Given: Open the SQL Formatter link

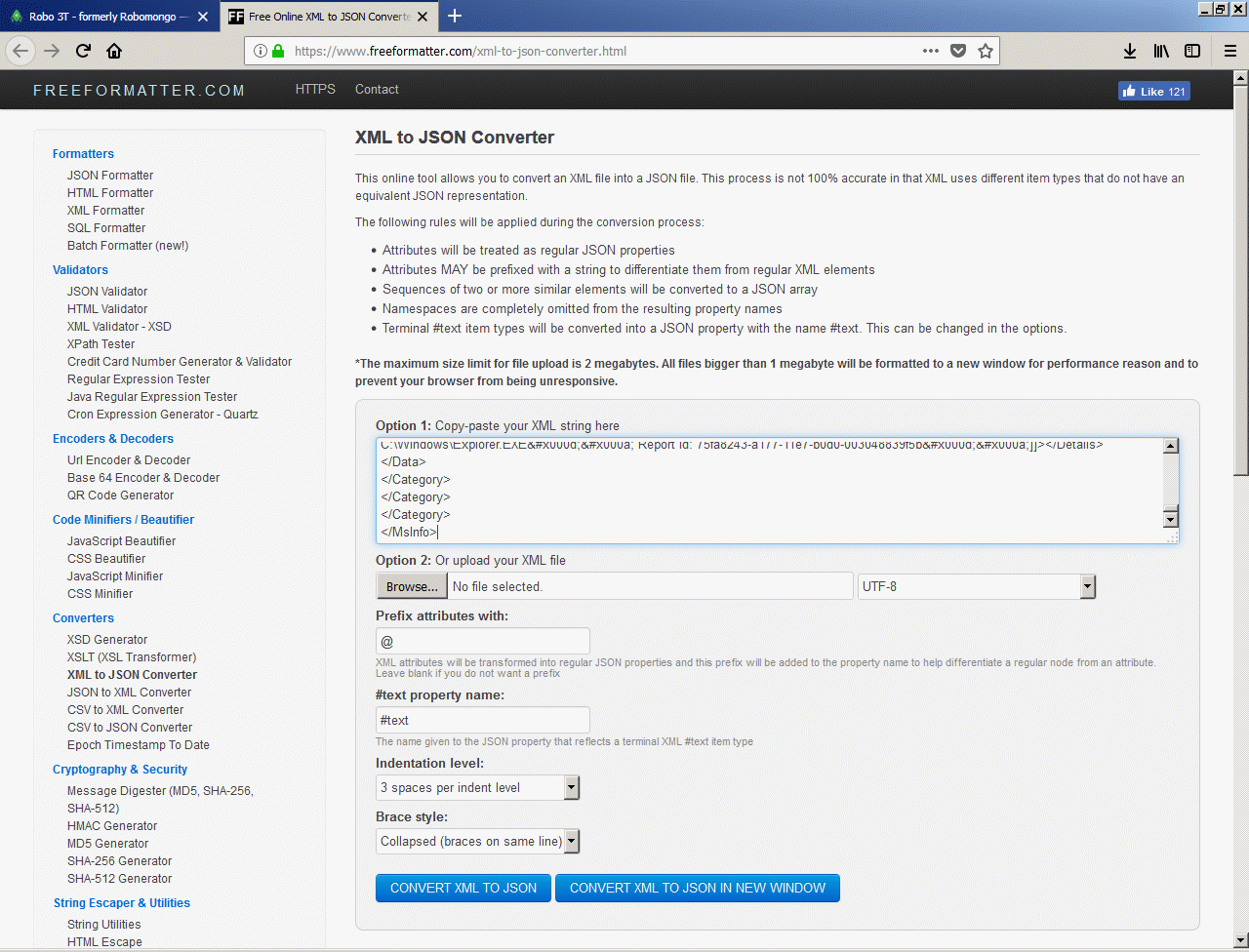Looking at the screenshot, I should 106,228.
